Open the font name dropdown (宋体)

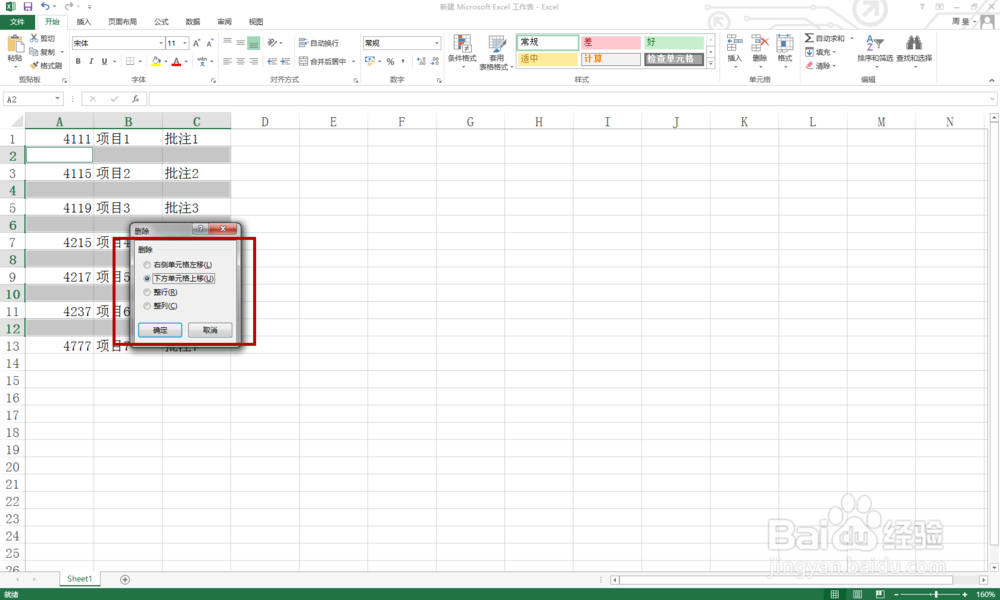(161, 43)
